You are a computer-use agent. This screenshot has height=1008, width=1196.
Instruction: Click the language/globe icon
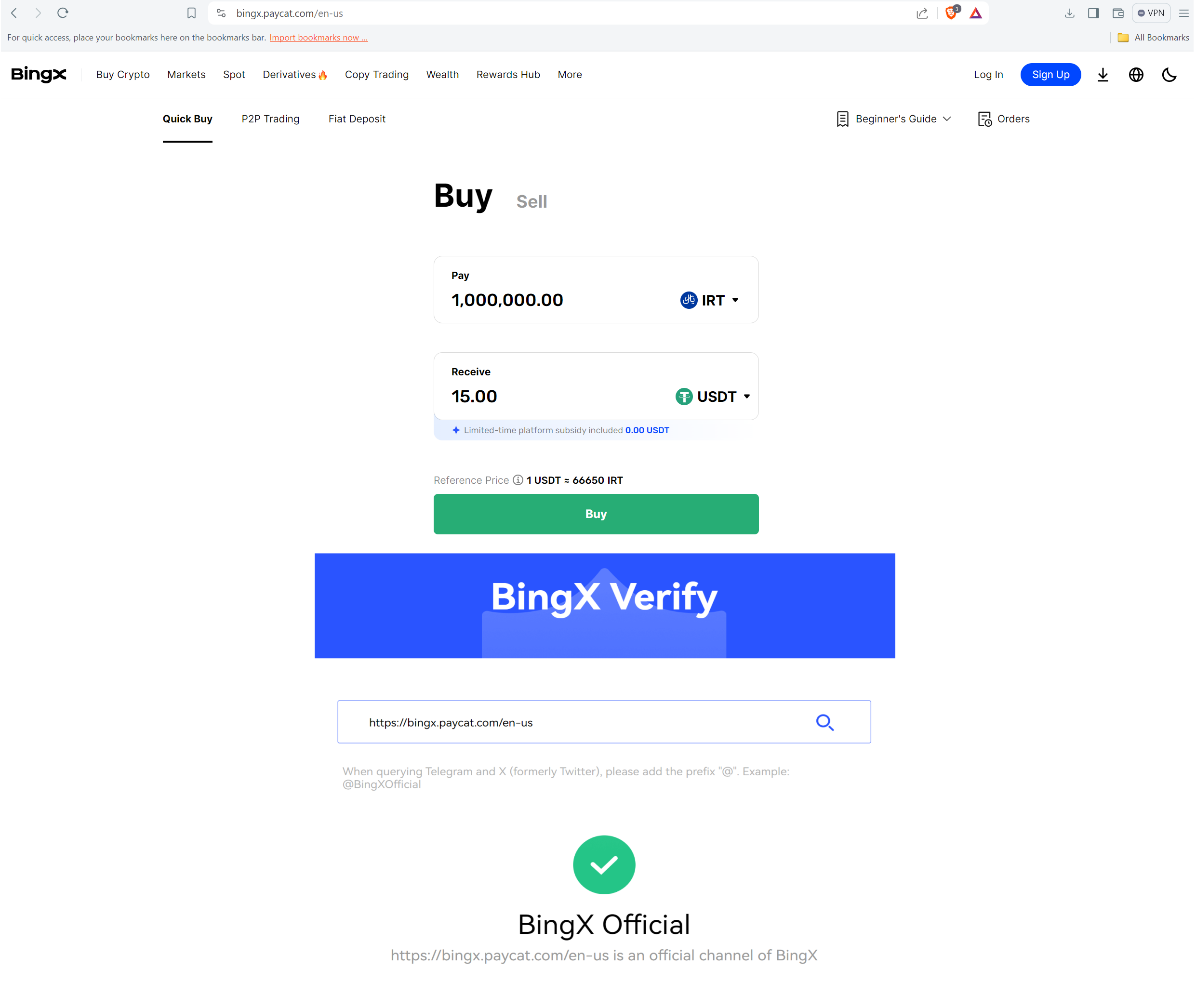point(1136,74)
